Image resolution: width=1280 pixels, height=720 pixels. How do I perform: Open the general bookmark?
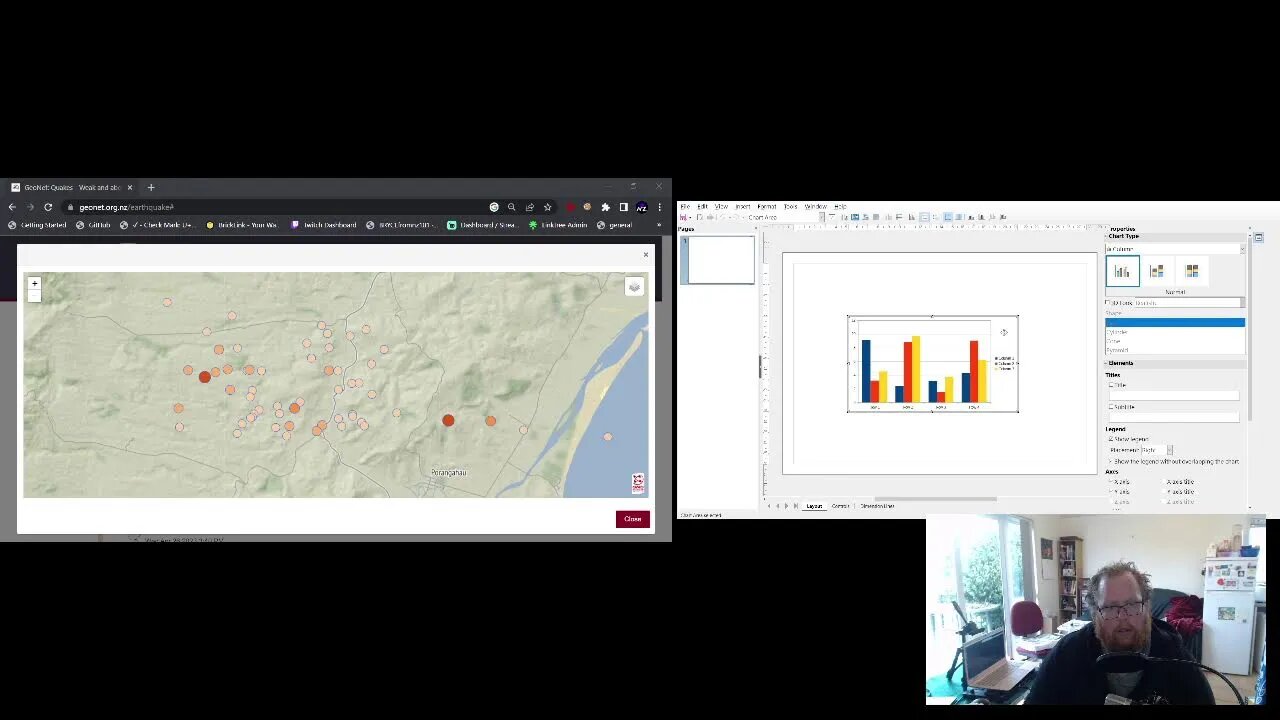tap(615, 225)
